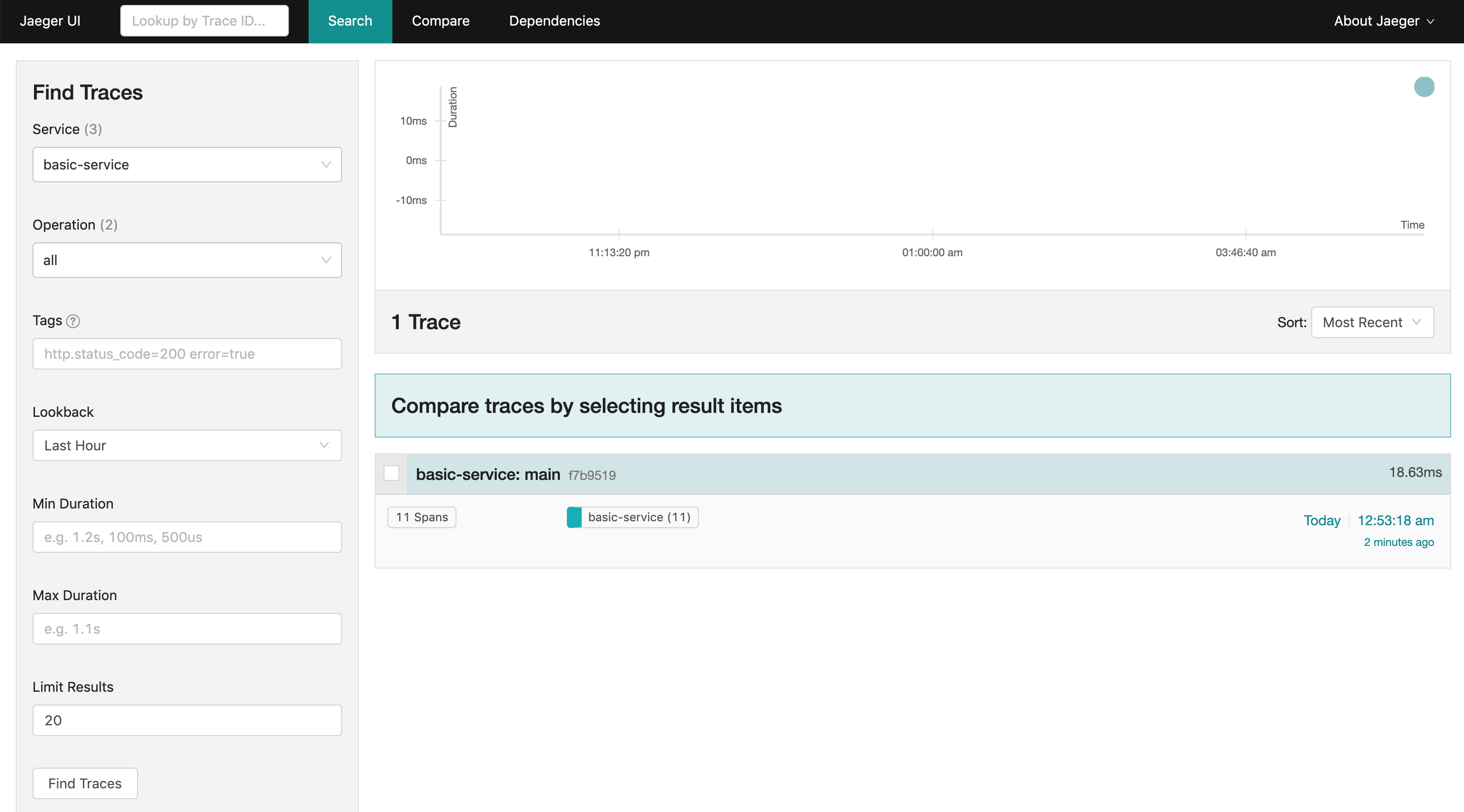The width and height of the screenshot is (1464, 812).
Task: Tick the basic-service: main trace checkbox
Action: [391, 473]
